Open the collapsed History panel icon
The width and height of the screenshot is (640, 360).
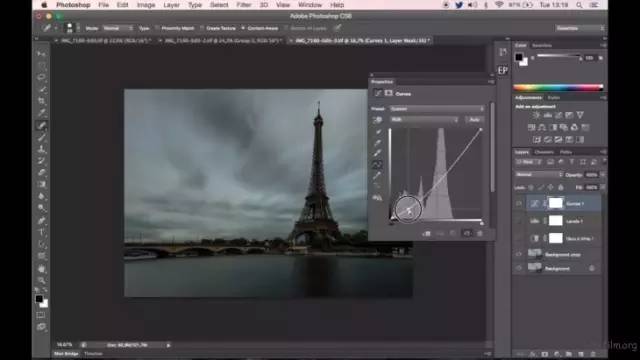(503, 52)
